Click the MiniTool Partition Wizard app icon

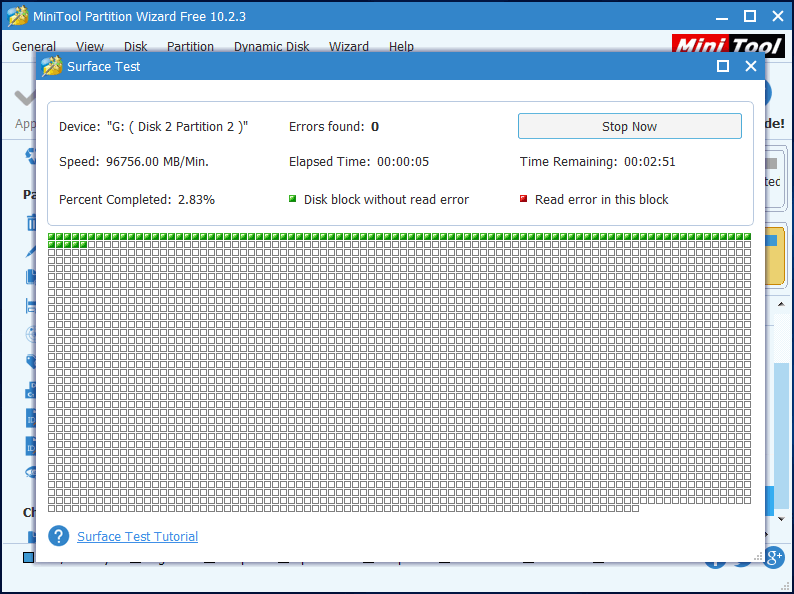point(17,16)
